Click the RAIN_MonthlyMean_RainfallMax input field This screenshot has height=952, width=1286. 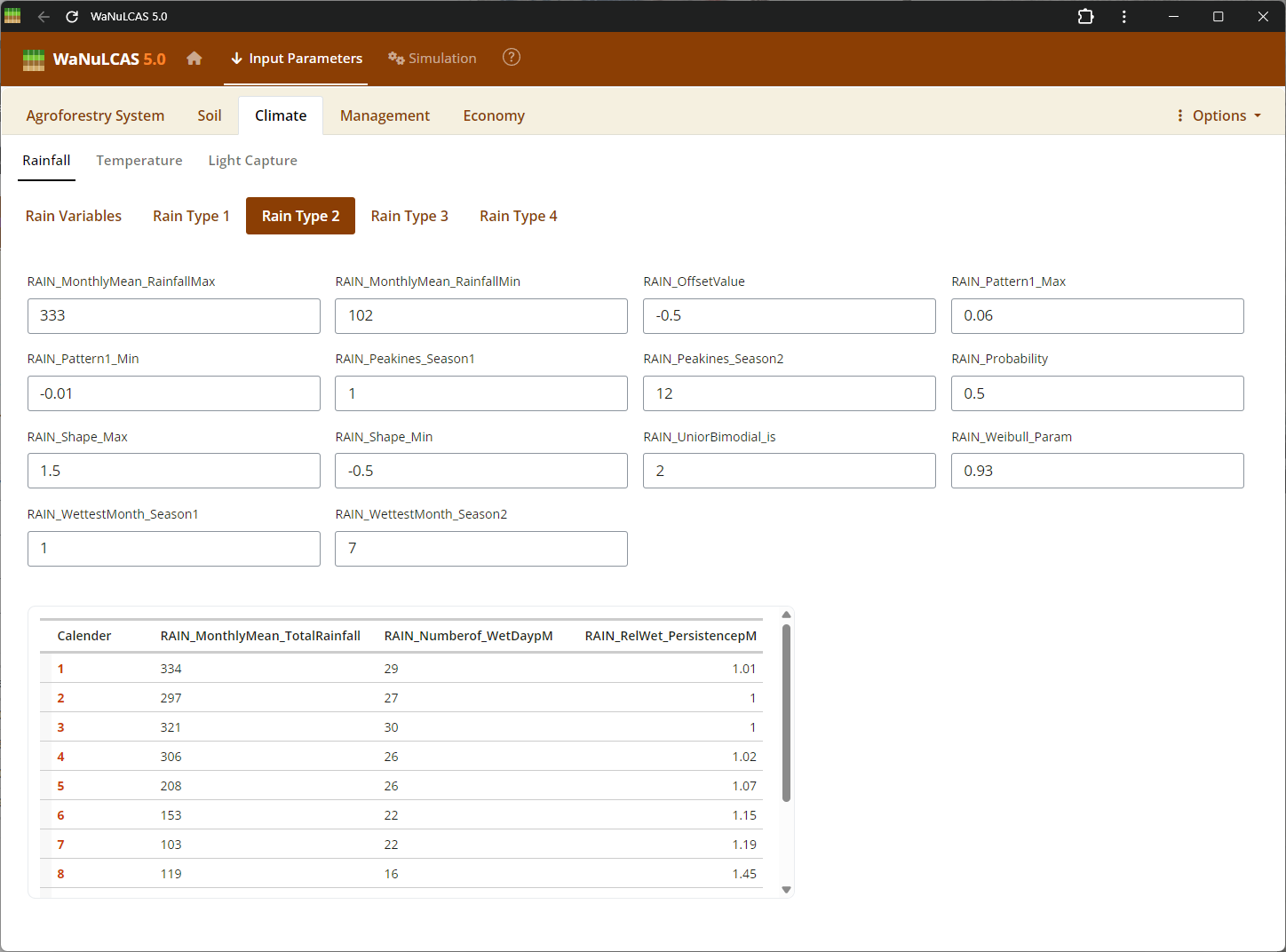click(x=174, y=316)
